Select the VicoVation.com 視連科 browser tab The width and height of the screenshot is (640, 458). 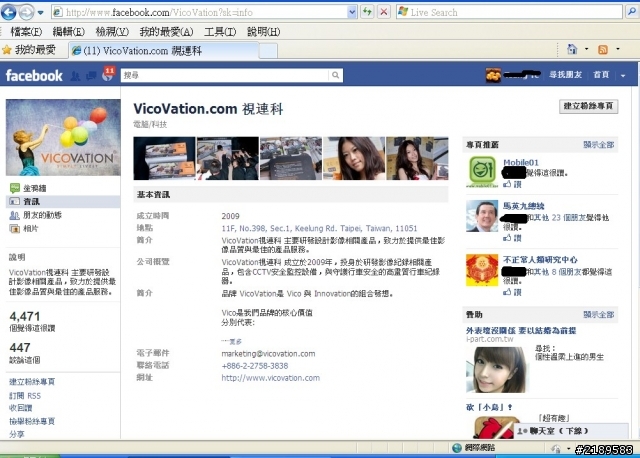point(163,51)
